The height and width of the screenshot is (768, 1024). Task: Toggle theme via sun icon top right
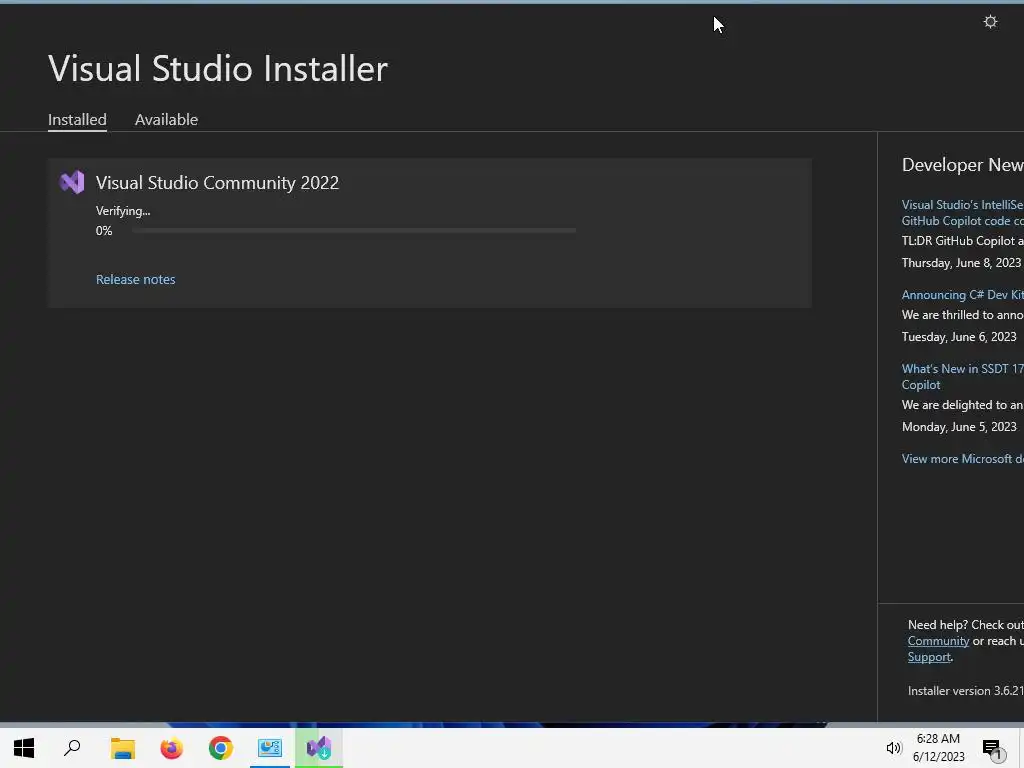tap(990, 22)
